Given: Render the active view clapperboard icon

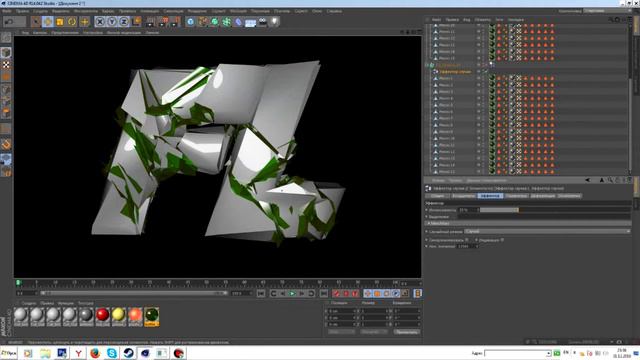Looking at the screenshot, I should (151, 21).
